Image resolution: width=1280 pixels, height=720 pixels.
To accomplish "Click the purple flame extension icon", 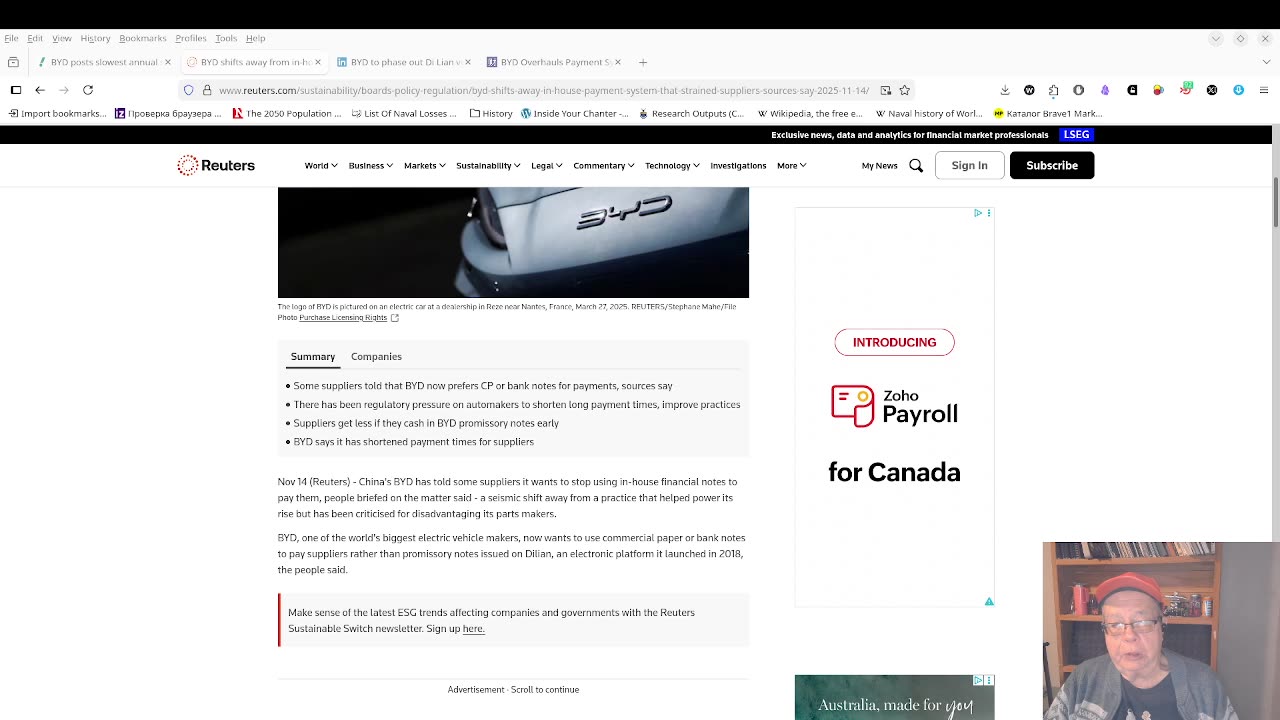I will coord(1105,90).
